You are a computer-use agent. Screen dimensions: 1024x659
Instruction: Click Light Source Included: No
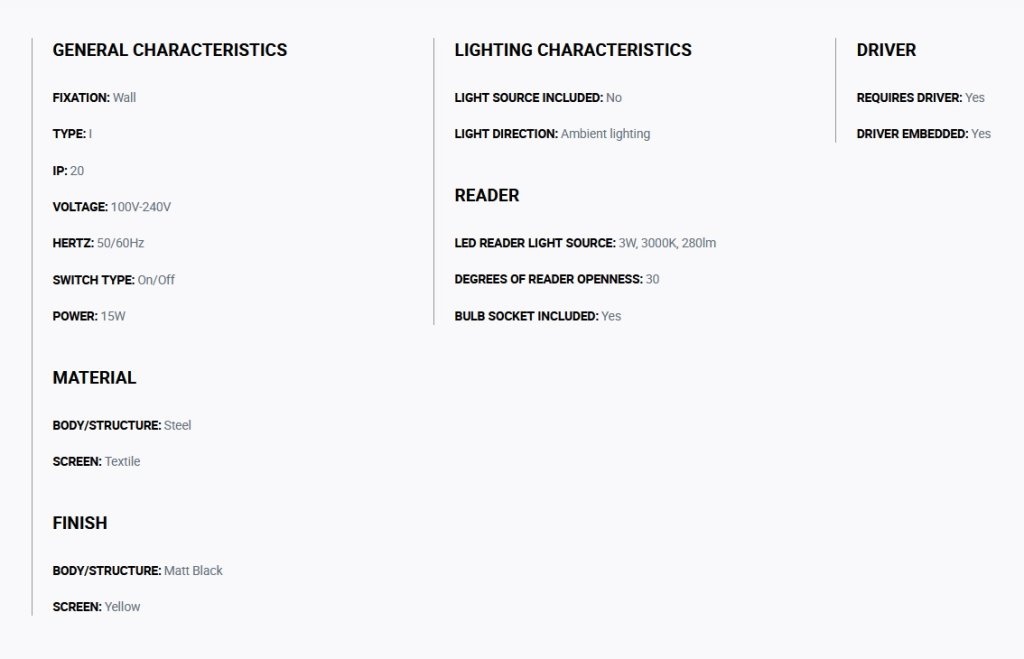coord(538,98)
